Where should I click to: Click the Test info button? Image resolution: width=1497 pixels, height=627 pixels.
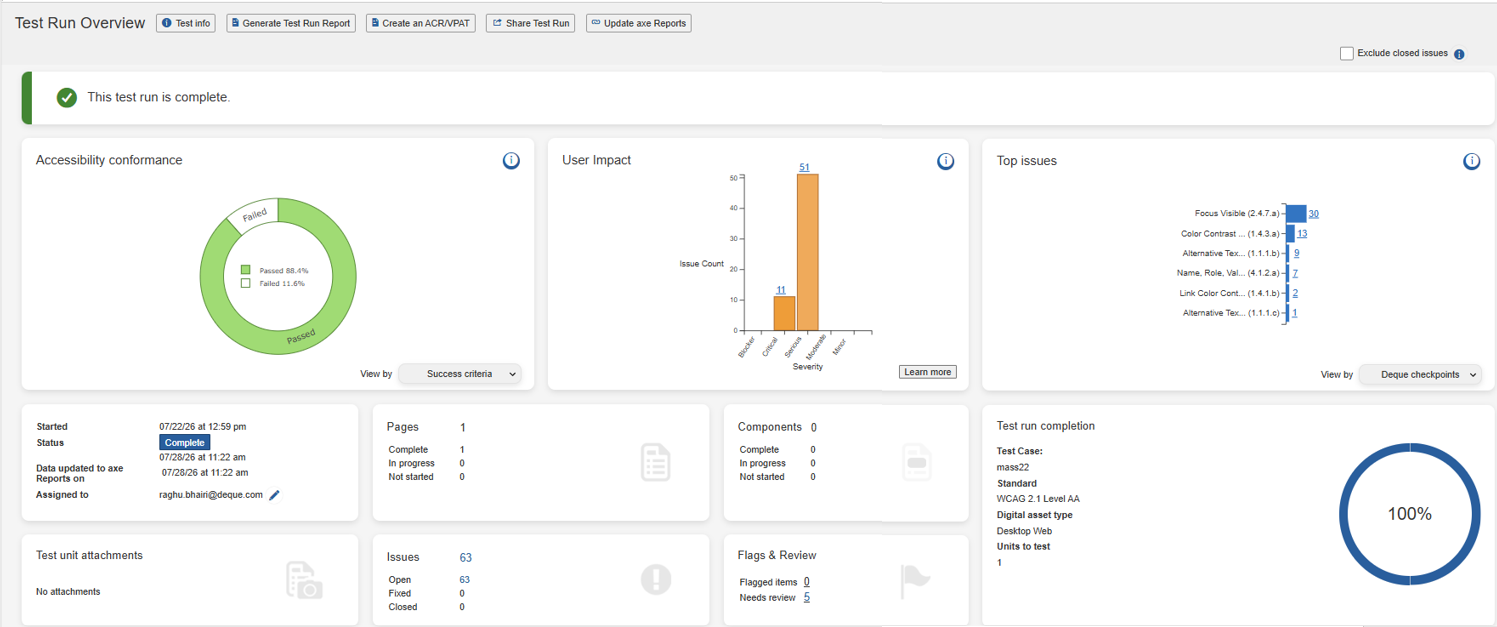point(186,23)
